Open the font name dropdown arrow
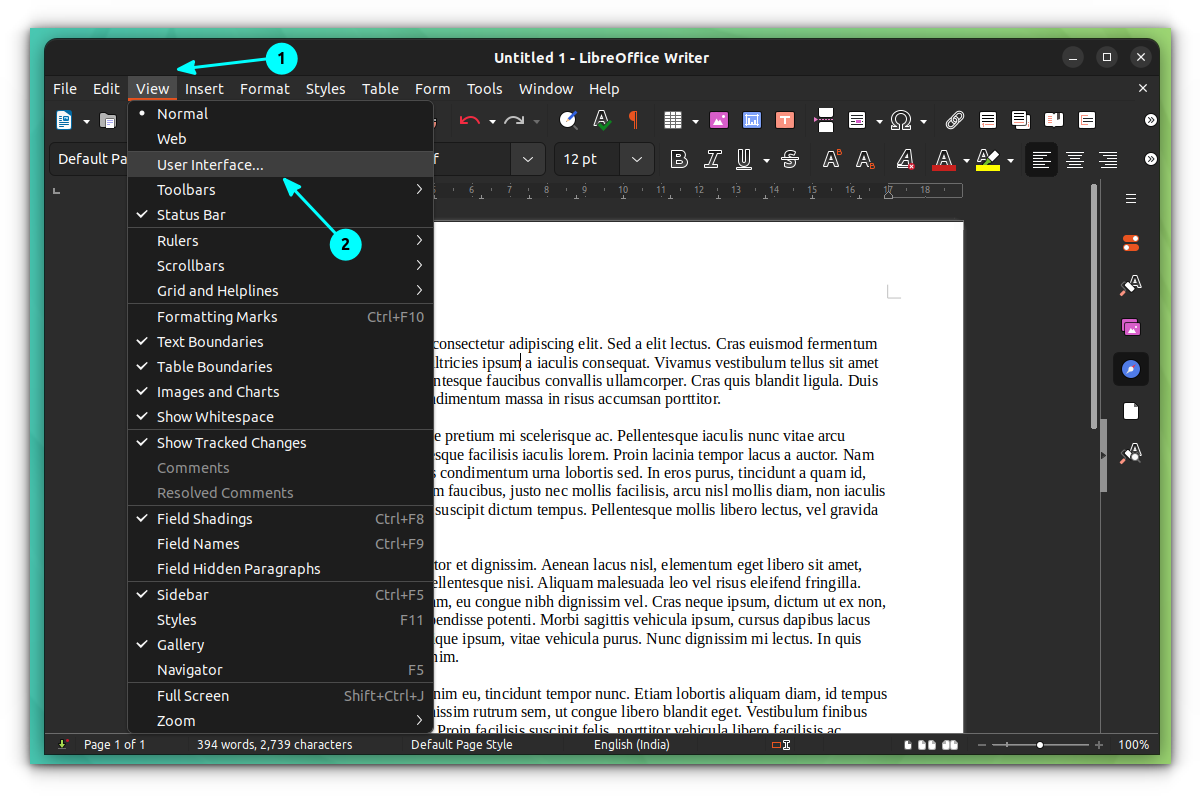The image size is (1201, 796). click(527, 159)
